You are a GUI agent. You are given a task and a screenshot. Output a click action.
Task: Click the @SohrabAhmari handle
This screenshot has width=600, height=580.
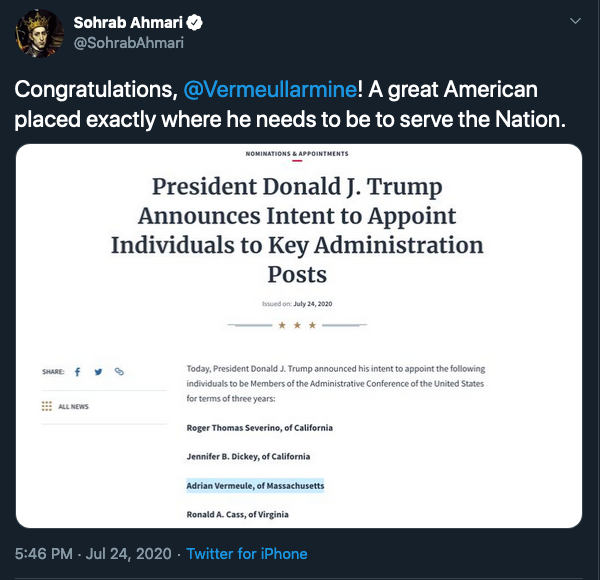(x=129, y=43)
